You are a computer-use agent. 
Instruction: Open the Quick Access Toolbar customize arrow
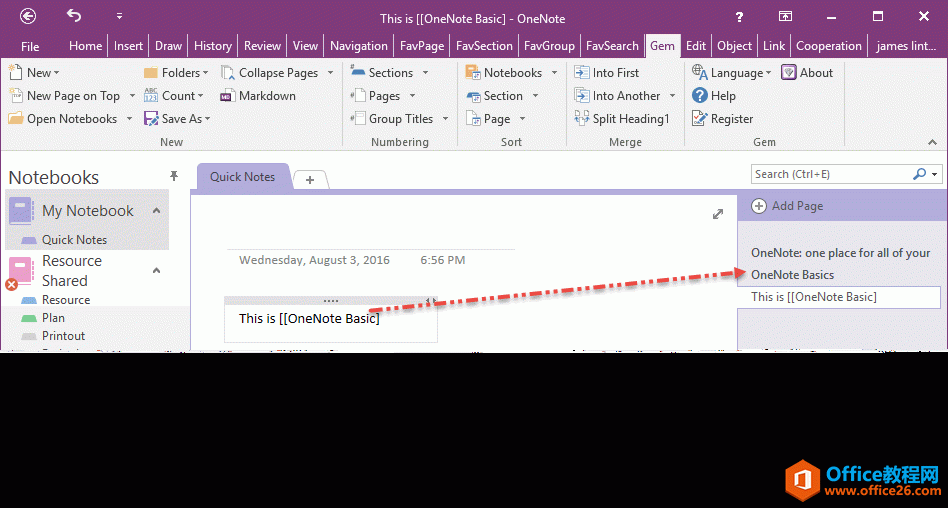pyautogui.click(x=119, y=16)
